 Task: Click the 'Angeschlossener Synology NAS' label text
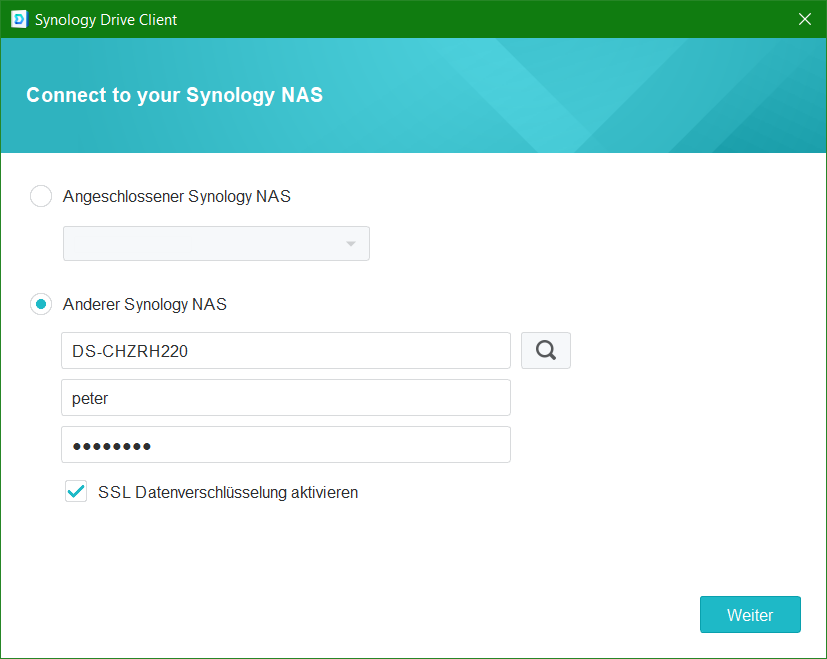176,196
